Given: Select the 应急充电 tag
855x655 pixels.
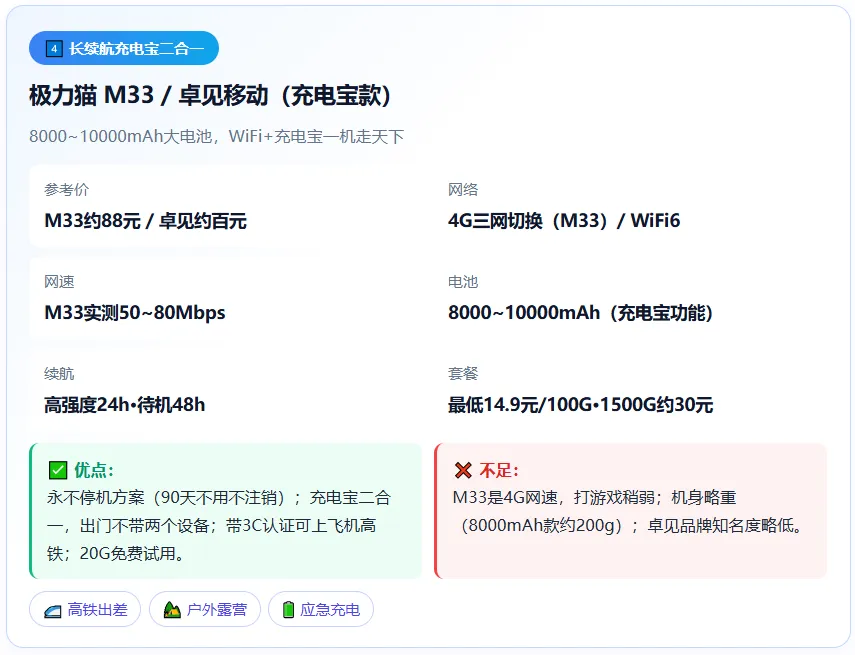Looking at the screenshot, I should tap(321, 609).
